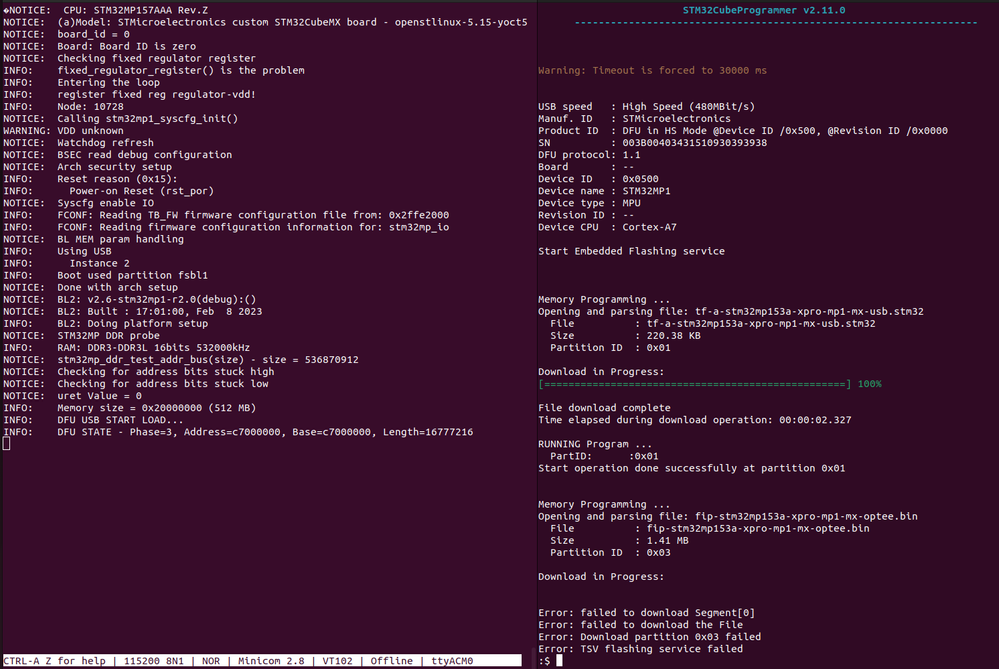Click 'Checking for address bits stuck low'
Viewport: 999px width, 669px height.
pos(136,384)
